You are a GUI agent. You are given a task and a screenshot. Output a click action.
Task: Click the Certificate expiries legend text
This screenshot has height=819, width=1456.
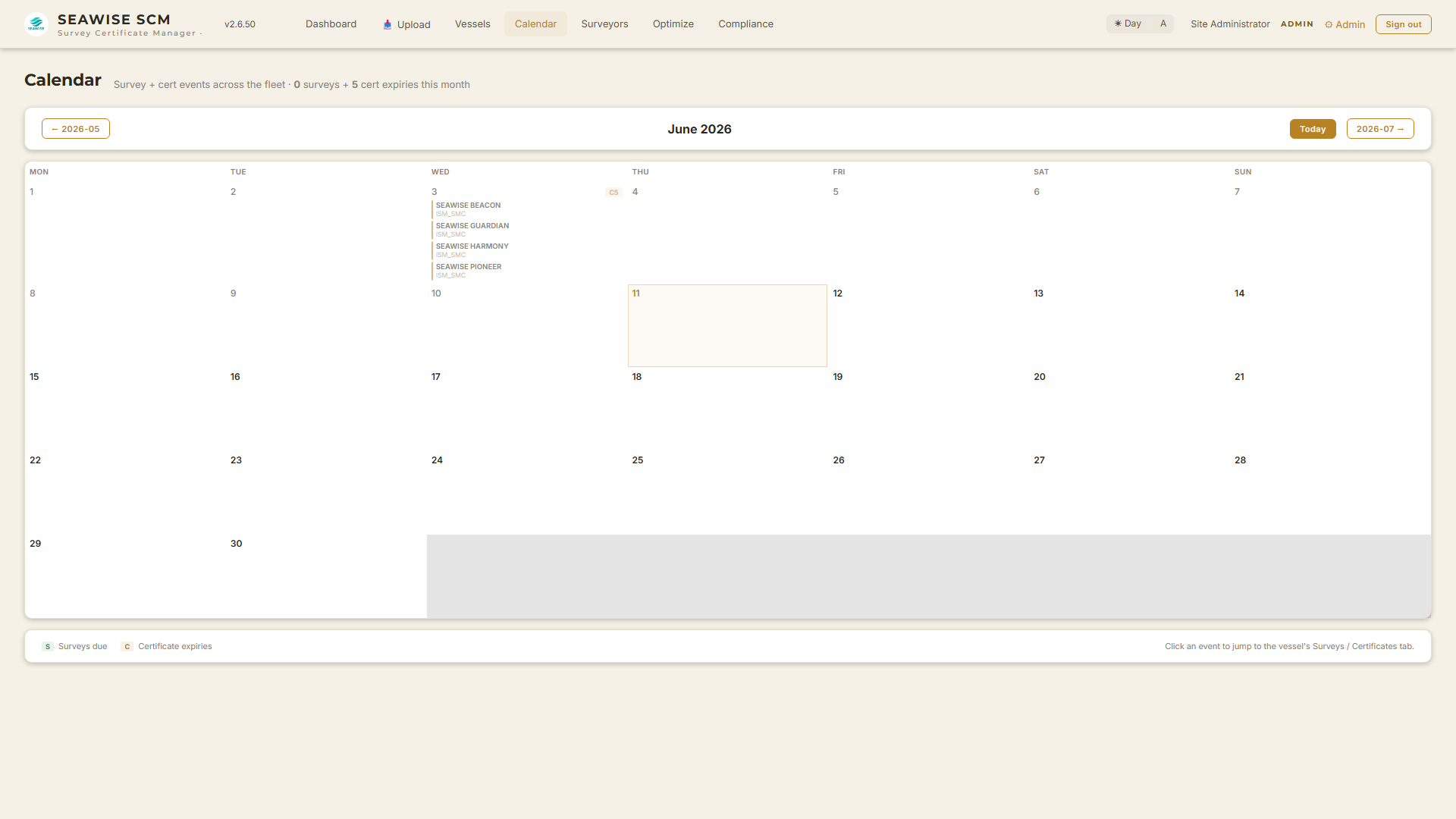[x=175, y=647]
